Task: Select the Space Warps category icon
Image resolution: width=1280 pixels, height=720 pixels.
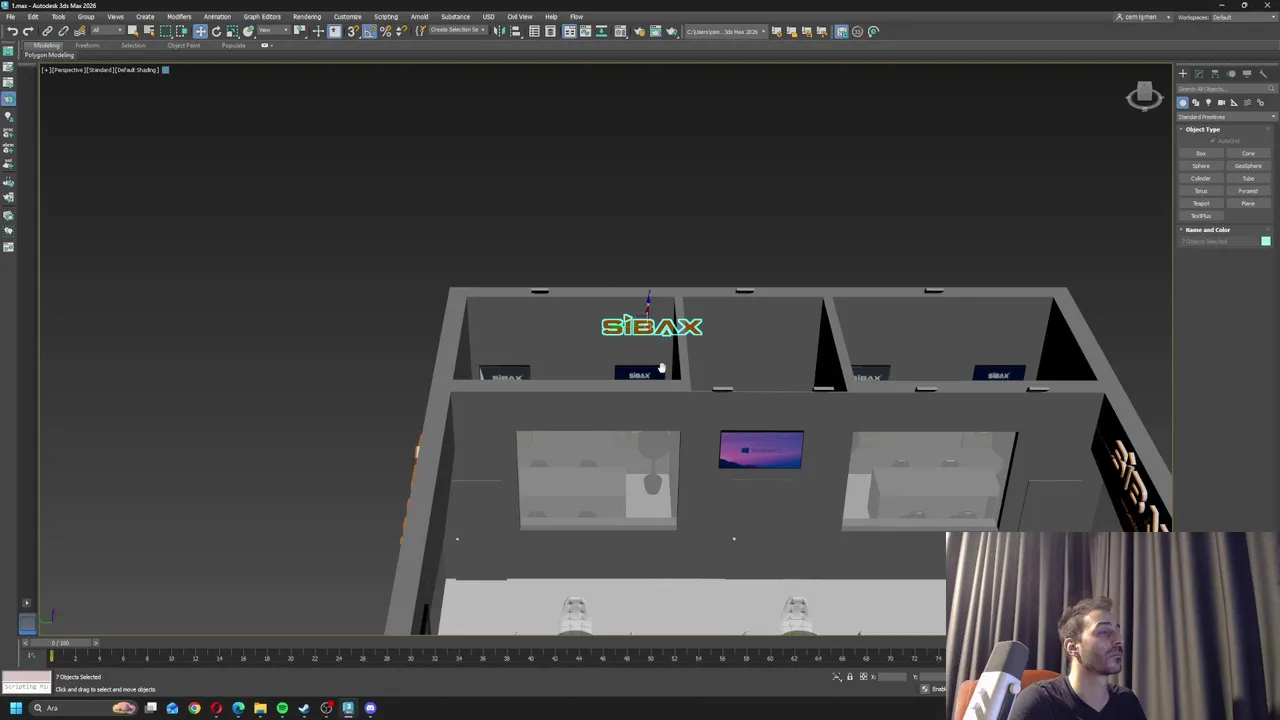Action: point(1247,102)
